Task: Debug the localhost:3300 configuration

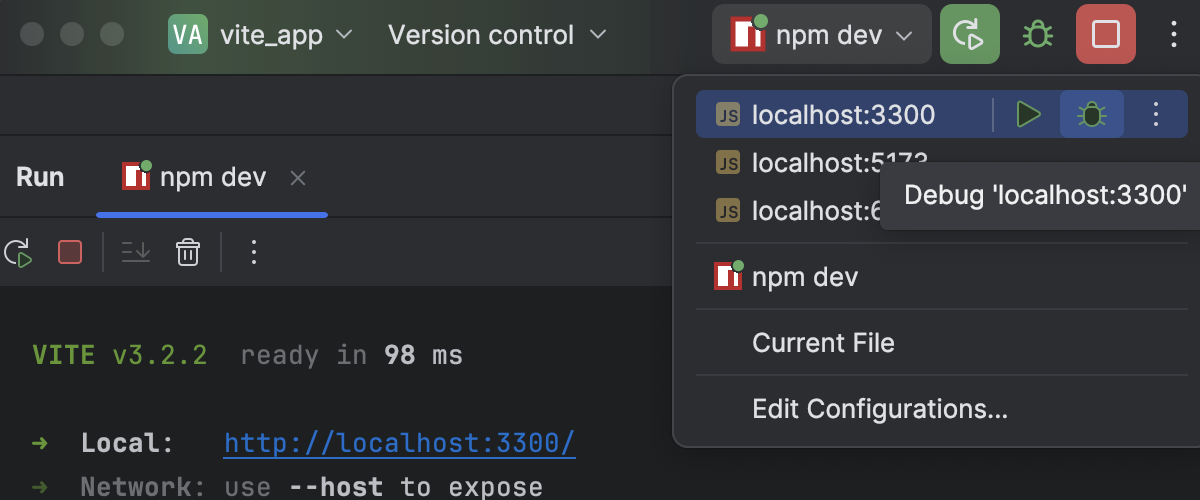Action: (x=1092, y=114)
